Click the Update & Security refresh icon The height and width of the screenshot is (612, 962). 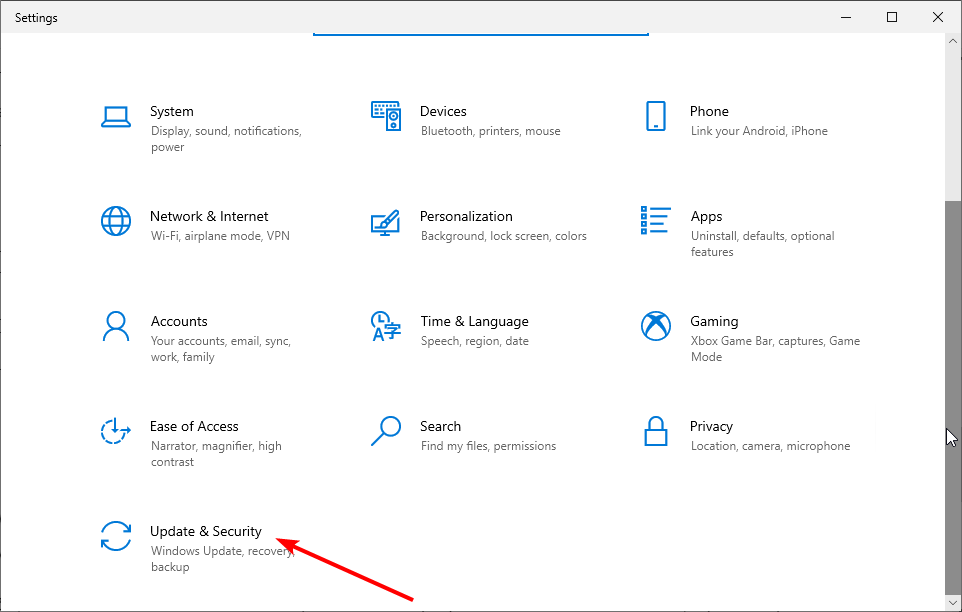pos(116,537)
